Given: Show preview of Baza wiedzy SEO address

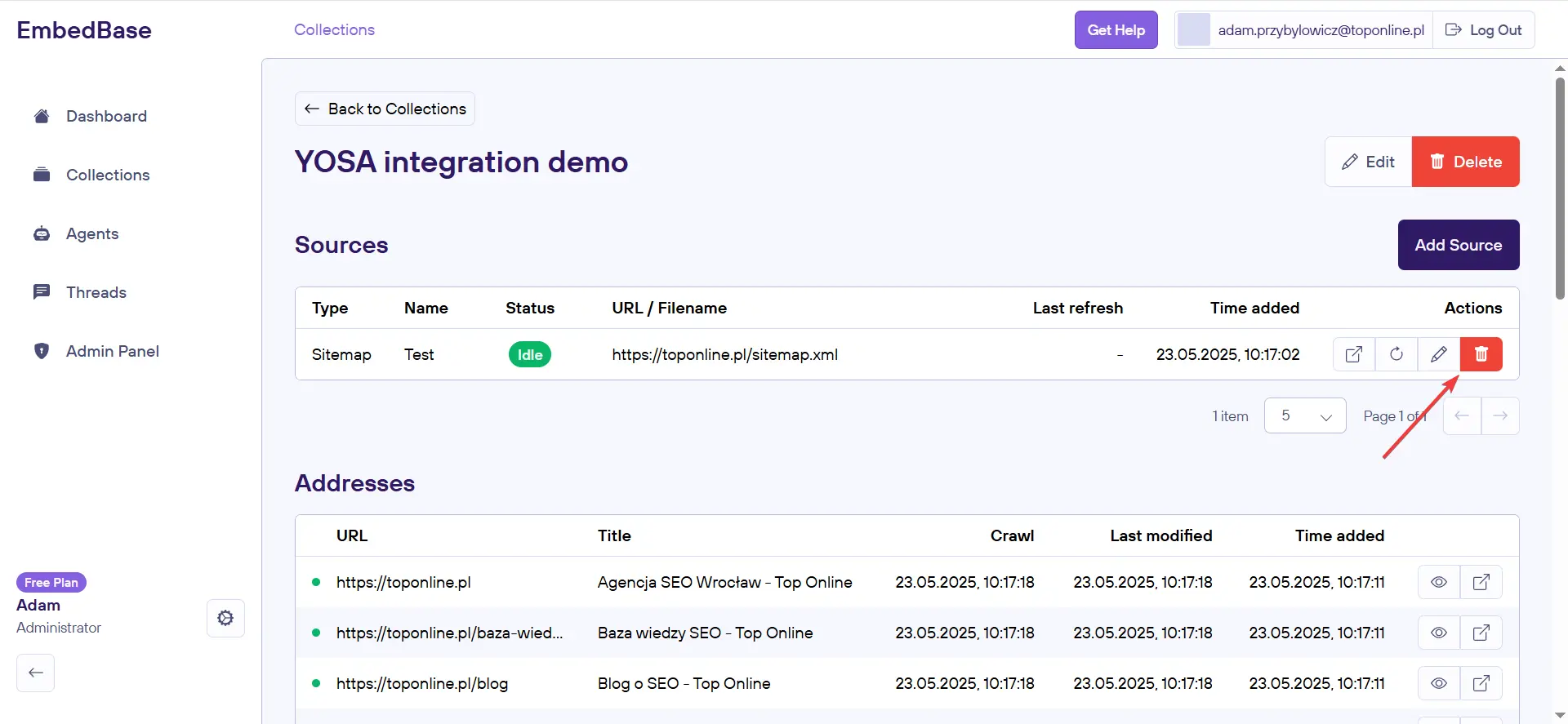Looking at the screenshot, I should tap(1439, 633).
